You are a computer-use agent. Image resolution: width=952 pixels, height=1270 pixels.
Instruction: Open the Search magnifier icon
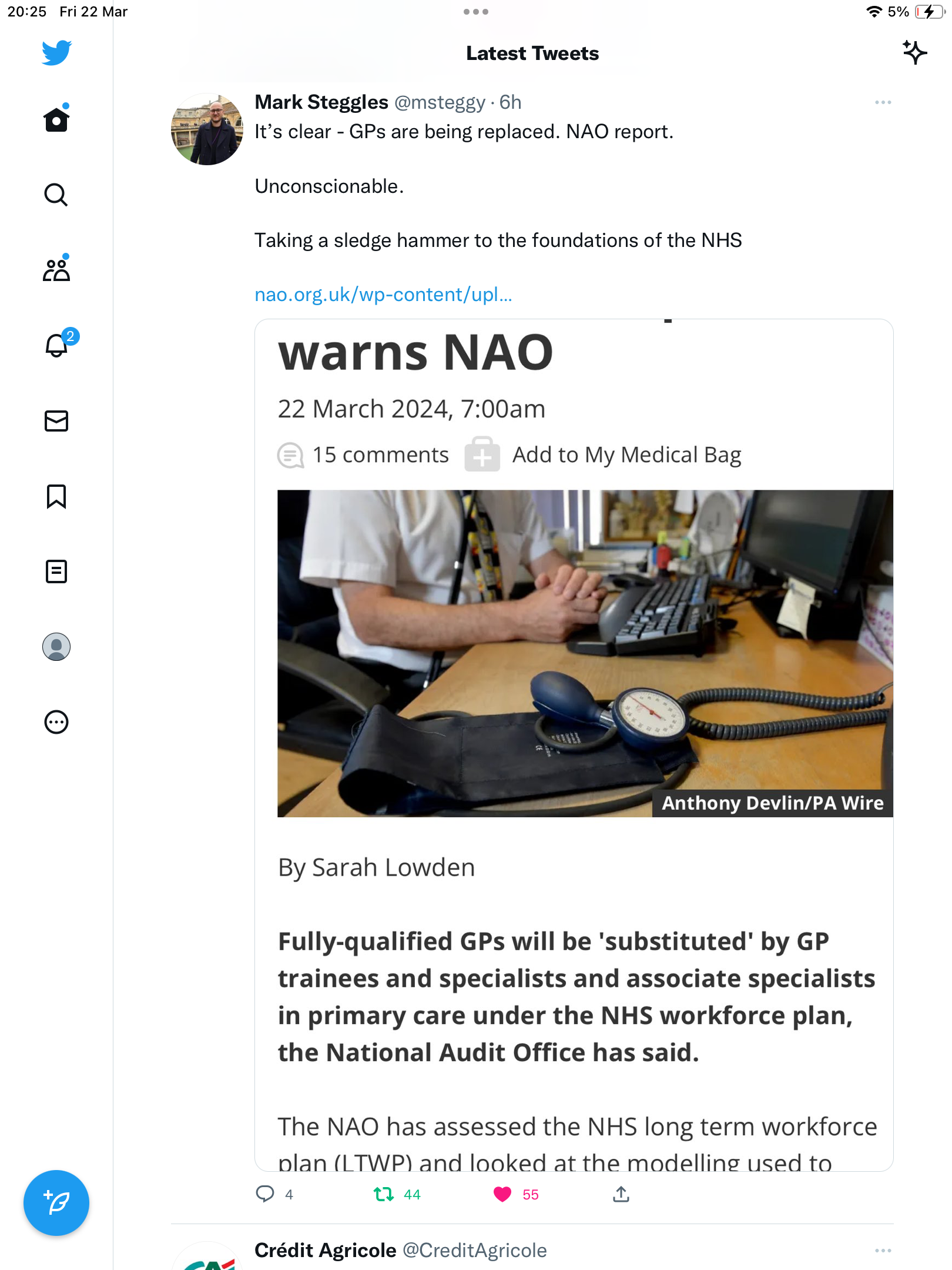56,195
